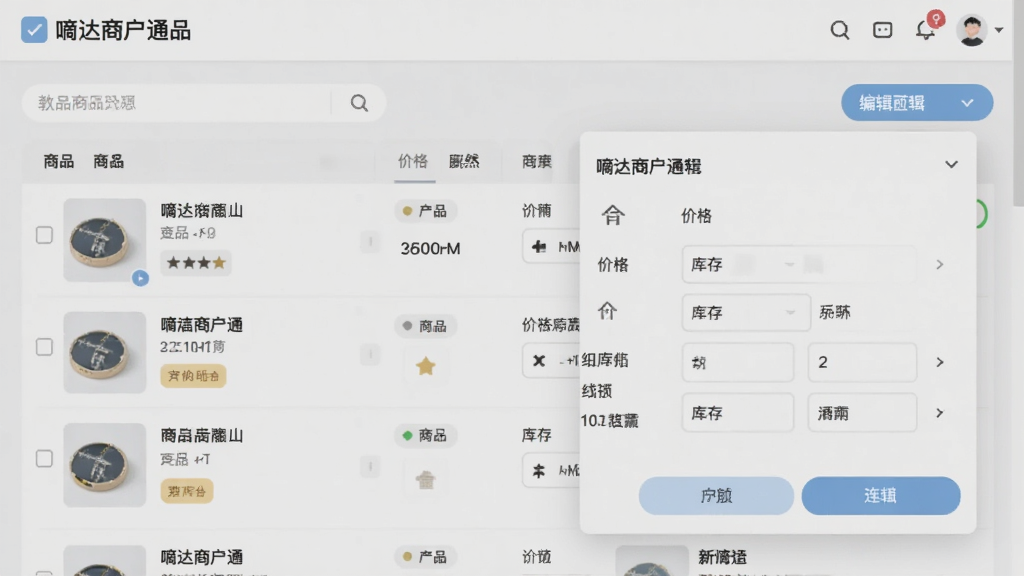The height and width of the screenshot is (576, 1024).
Task: Click the bottom-left 库存 field in panel
Action: click(x=738, y=413)
